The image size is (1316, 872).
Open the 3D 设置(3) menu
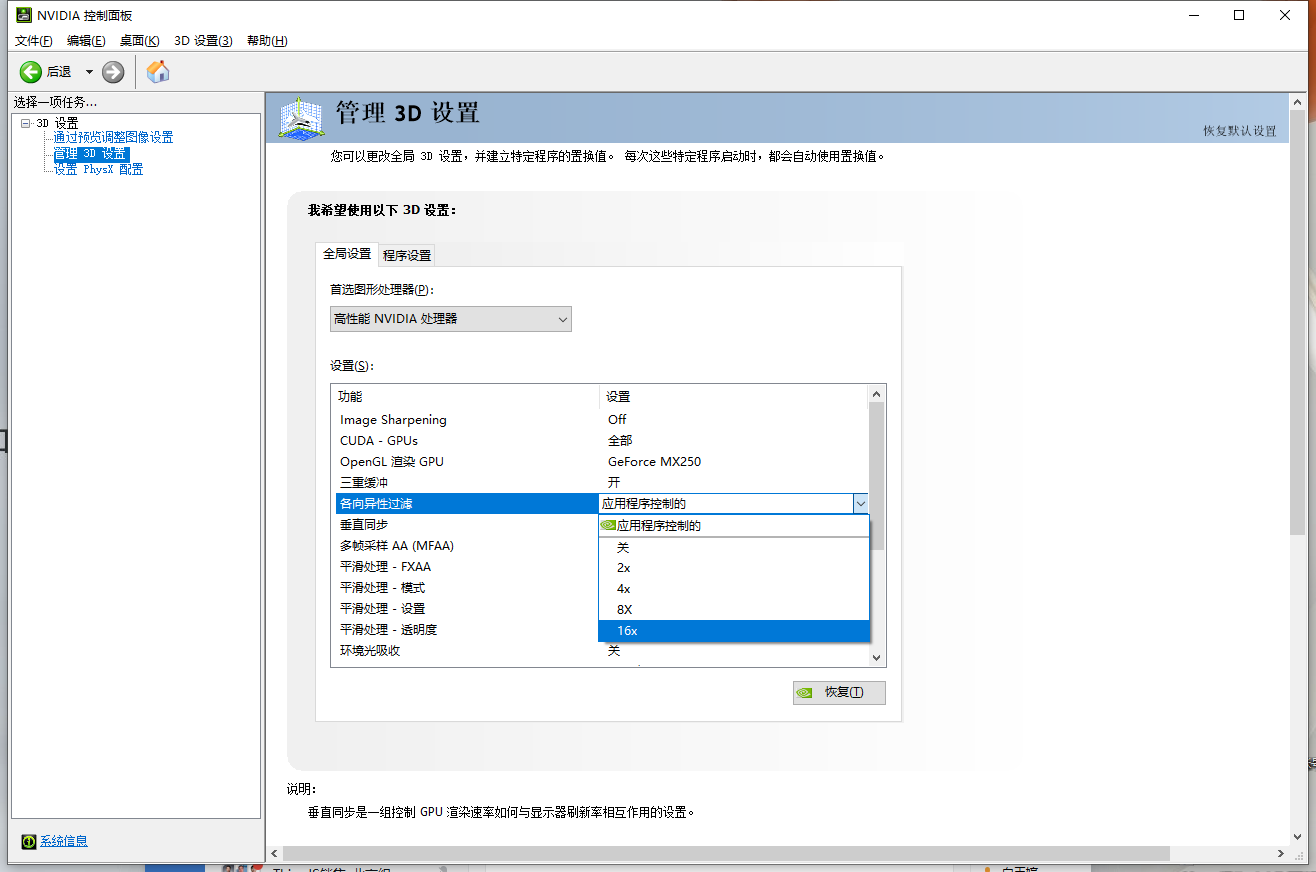(203, 41)
